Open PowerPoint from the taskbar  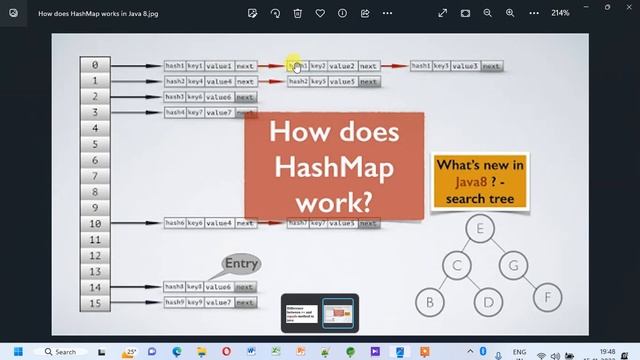pos(301,351)
